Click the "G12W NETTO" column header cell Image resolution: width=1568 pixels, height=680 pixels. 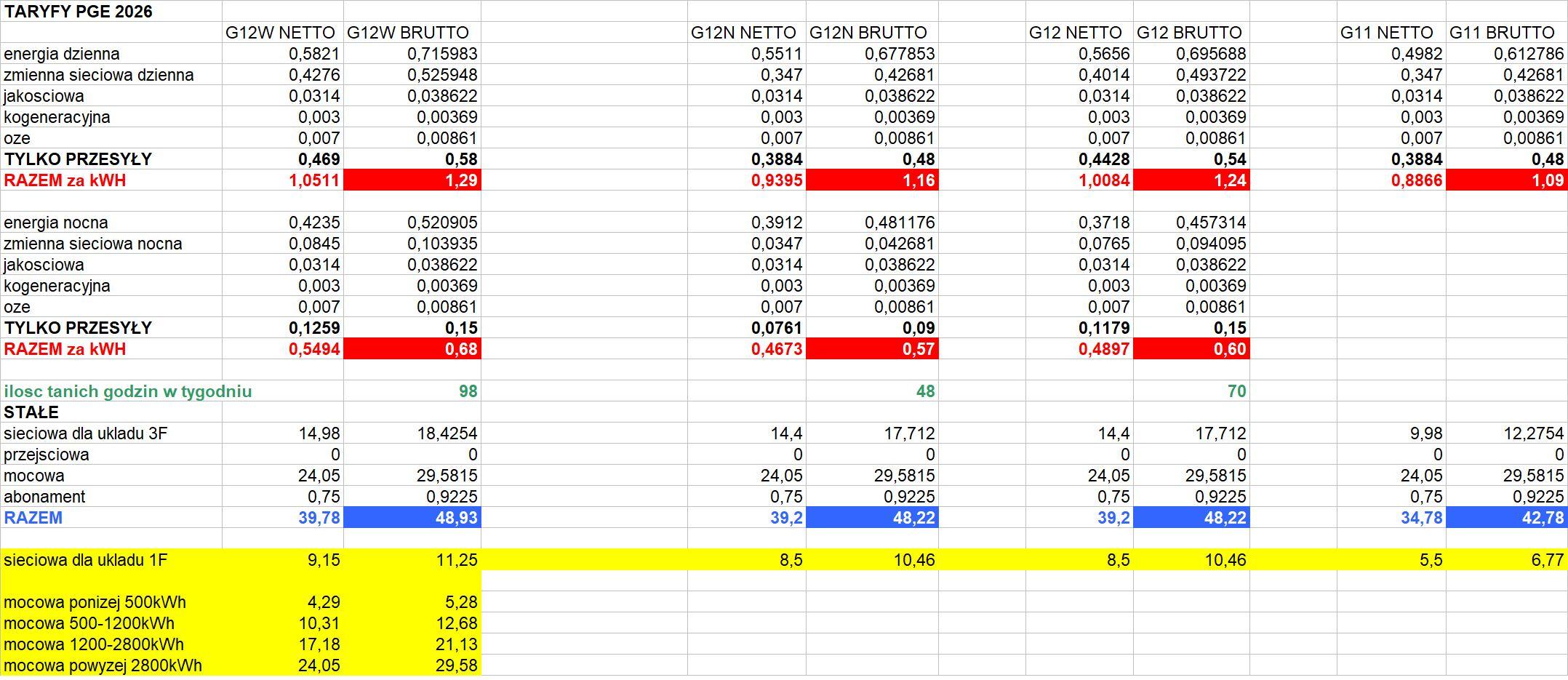(280, 33)
